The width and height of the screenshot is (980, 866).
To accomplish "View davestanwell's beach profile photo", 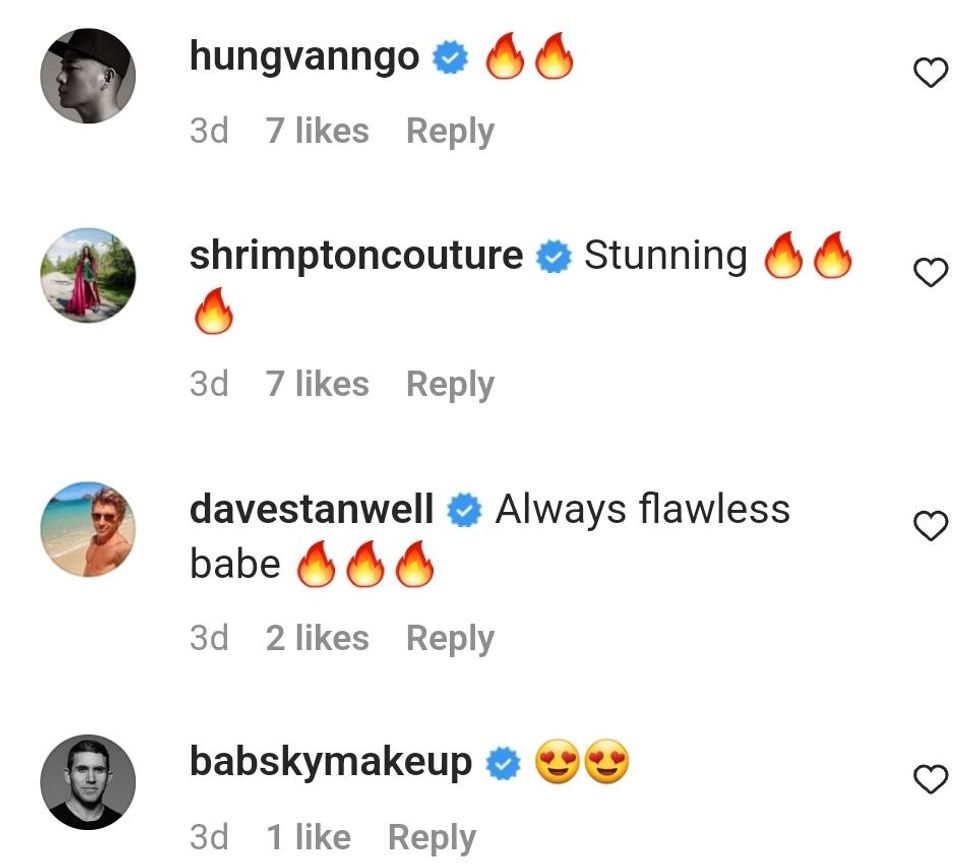I will click(x=87, y=529).
